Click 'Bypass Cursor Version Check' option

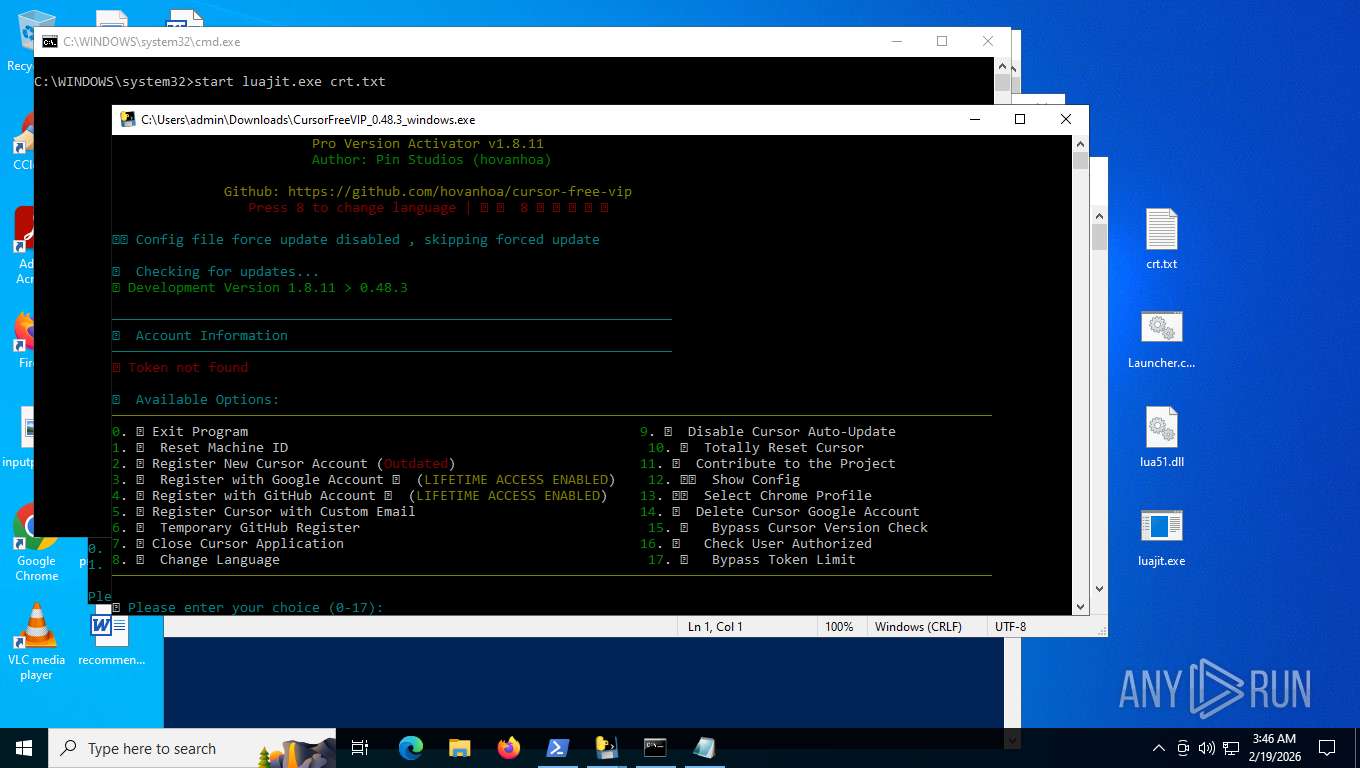[x=820, y=528]
